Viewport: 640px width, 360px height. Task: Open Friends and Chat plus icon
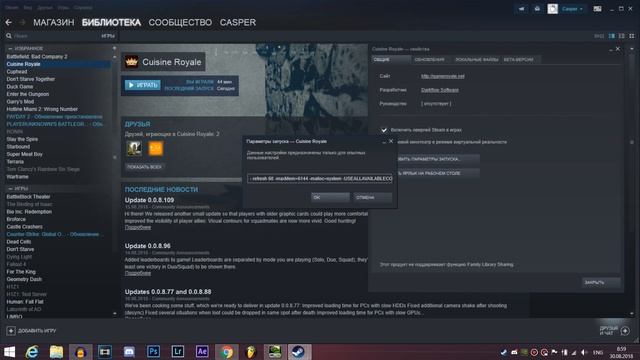625,331
